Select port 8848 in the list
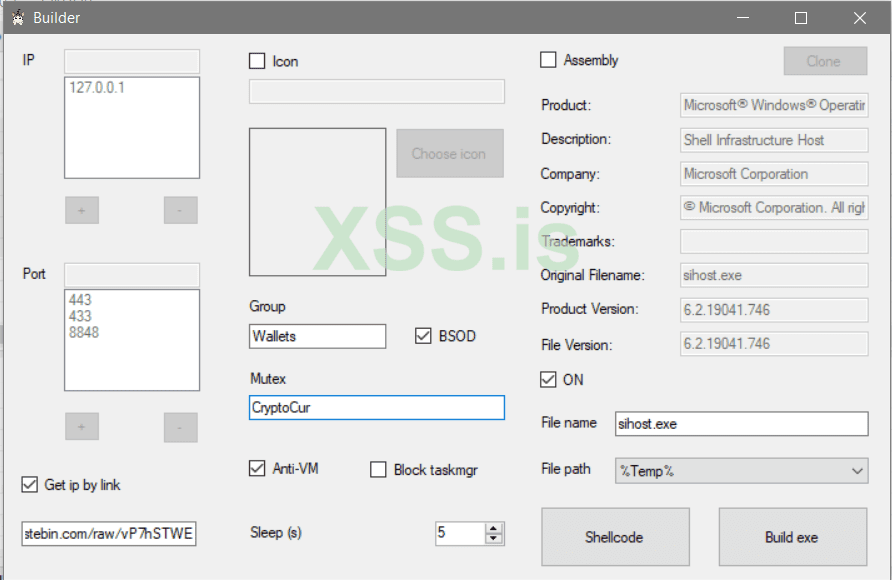 coord(84,332)
